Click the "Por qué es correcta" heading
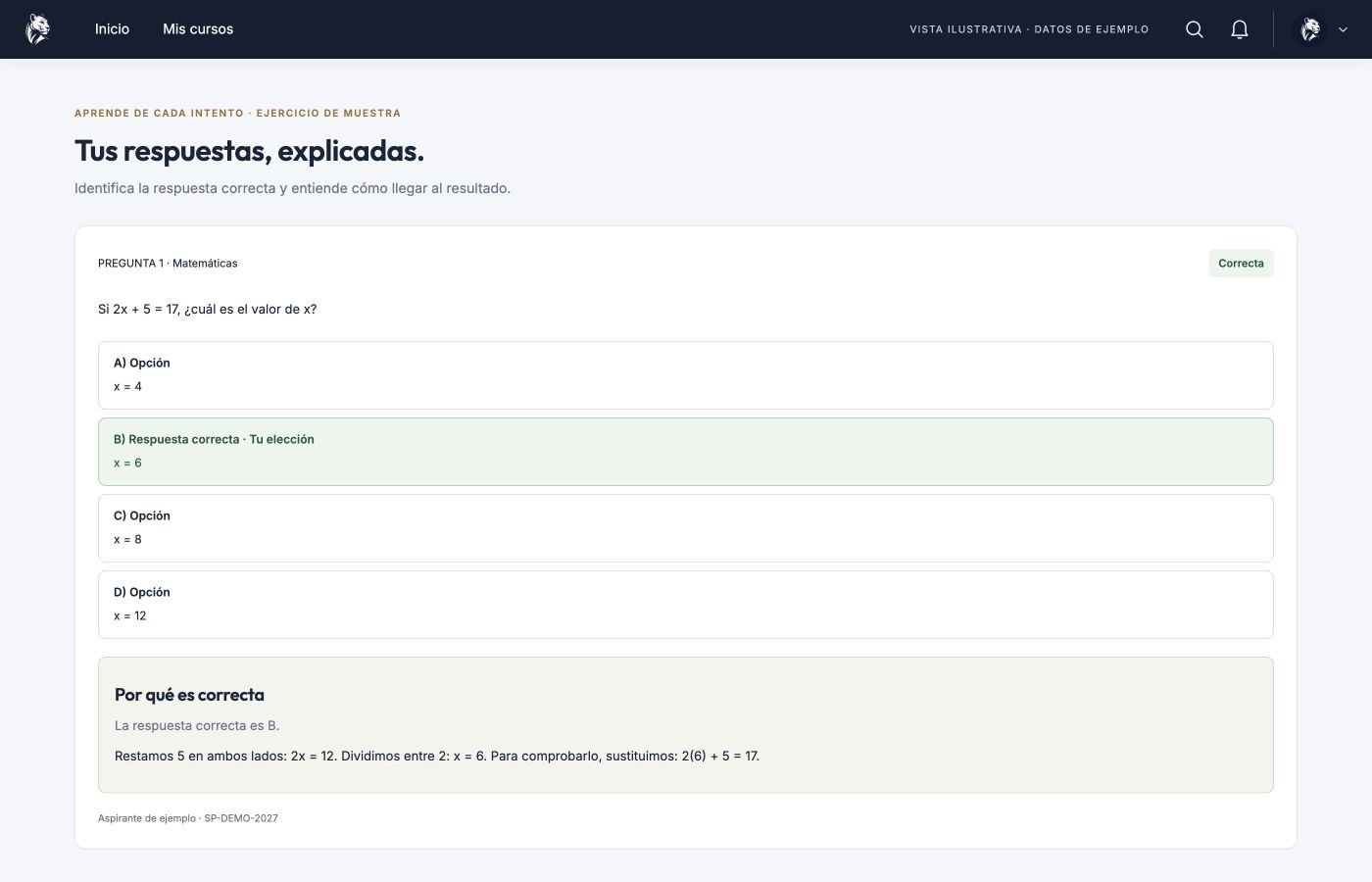Viewport: 1372px width, 882px height. (x=189, y=695)
